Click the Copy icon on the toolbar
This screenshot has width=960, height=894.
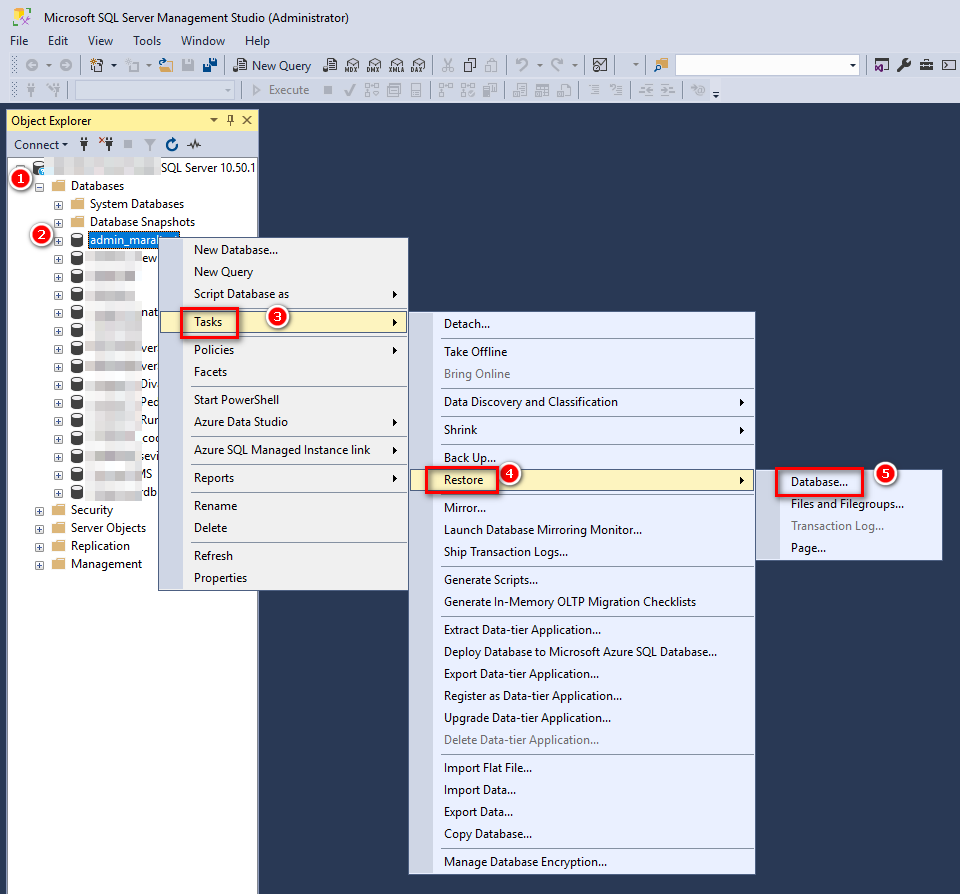(x=470, y=64)
